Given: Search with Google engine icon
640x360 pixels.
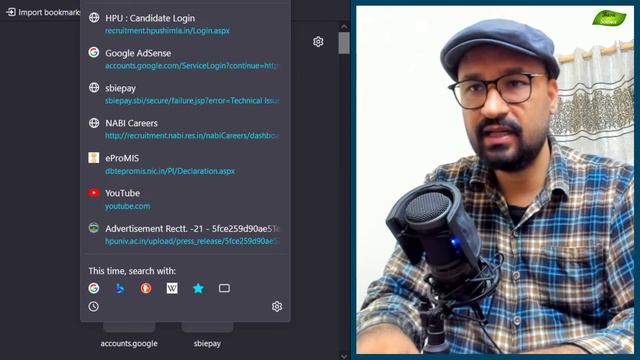Looking at the screenshot, I should (x=93, y=288).
